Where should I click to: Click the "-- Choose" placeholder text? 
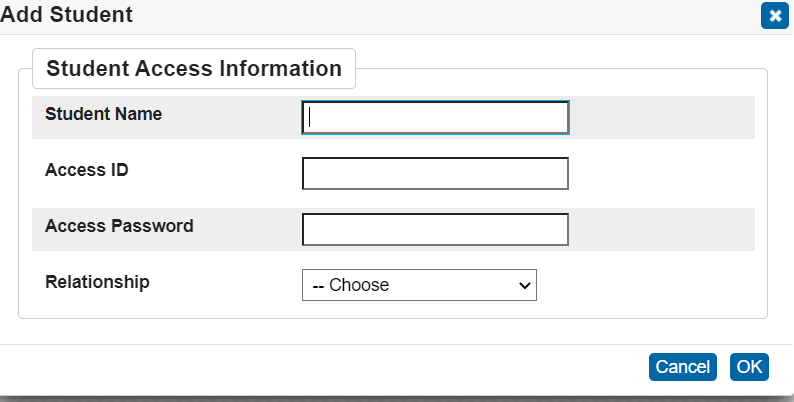[351, 285]
